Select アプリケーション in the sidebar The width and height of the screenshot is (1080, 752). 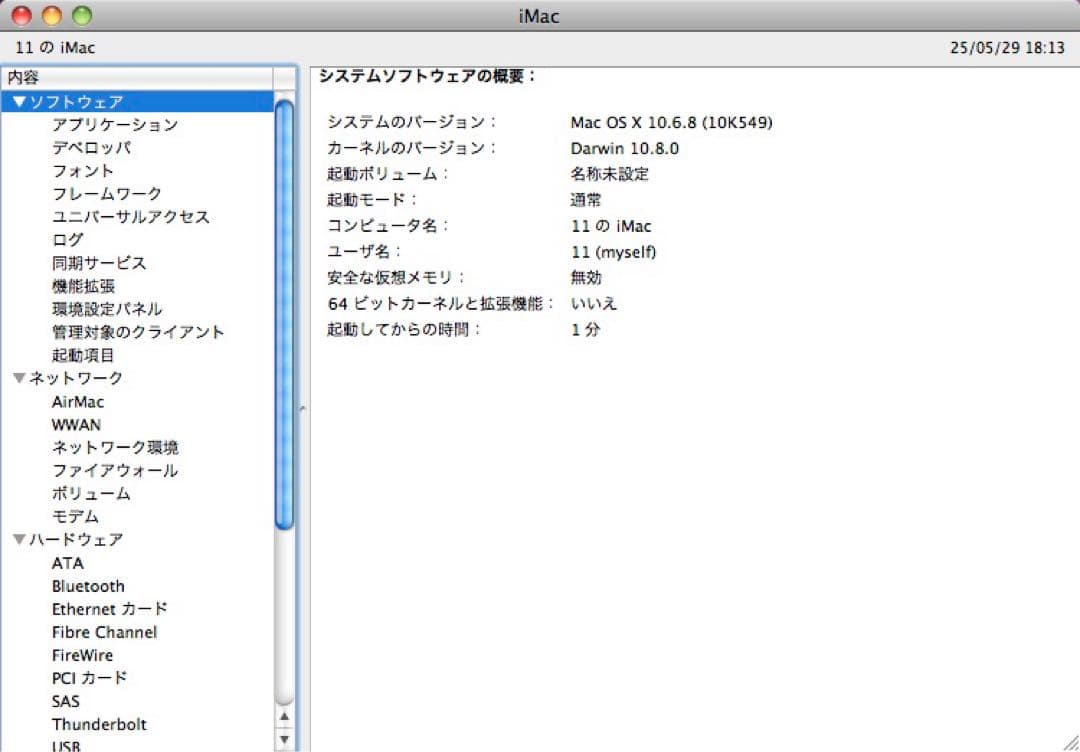coord(116,124)
